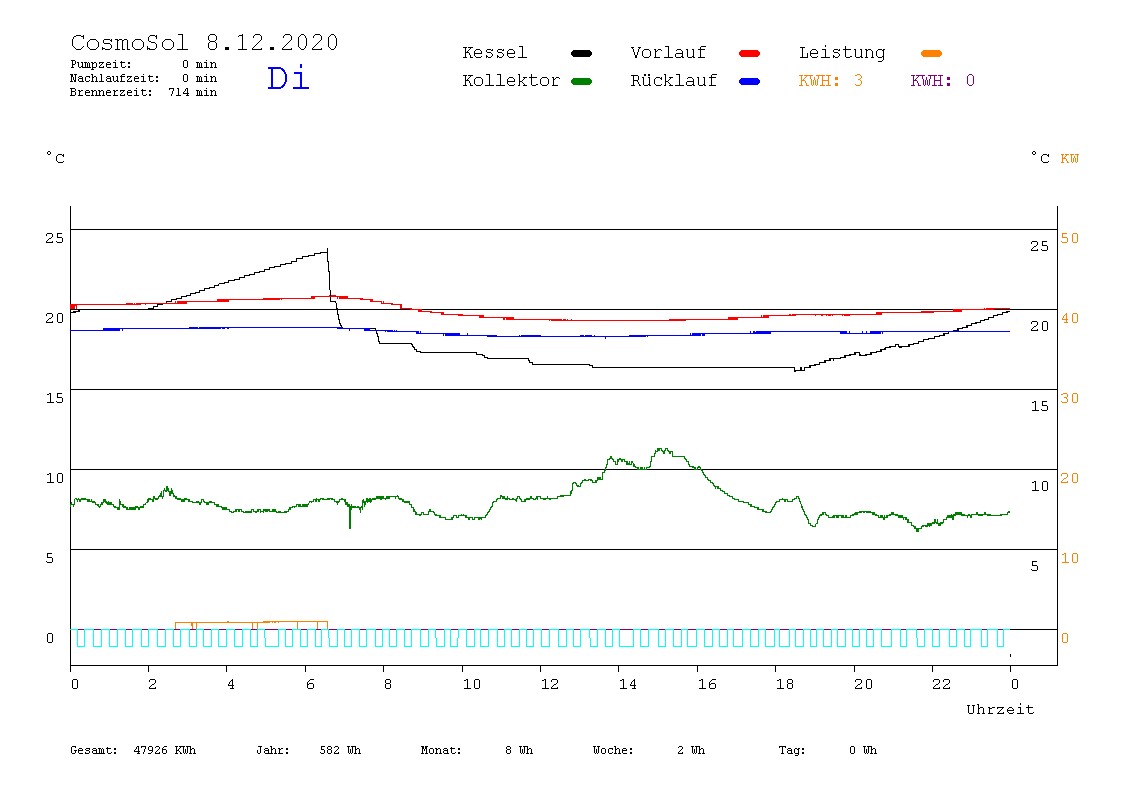The height and width of the screenshot is (812, 1148).
Task: Click the red Vorlauf legend swatch
Action: [x=750, y=53]
